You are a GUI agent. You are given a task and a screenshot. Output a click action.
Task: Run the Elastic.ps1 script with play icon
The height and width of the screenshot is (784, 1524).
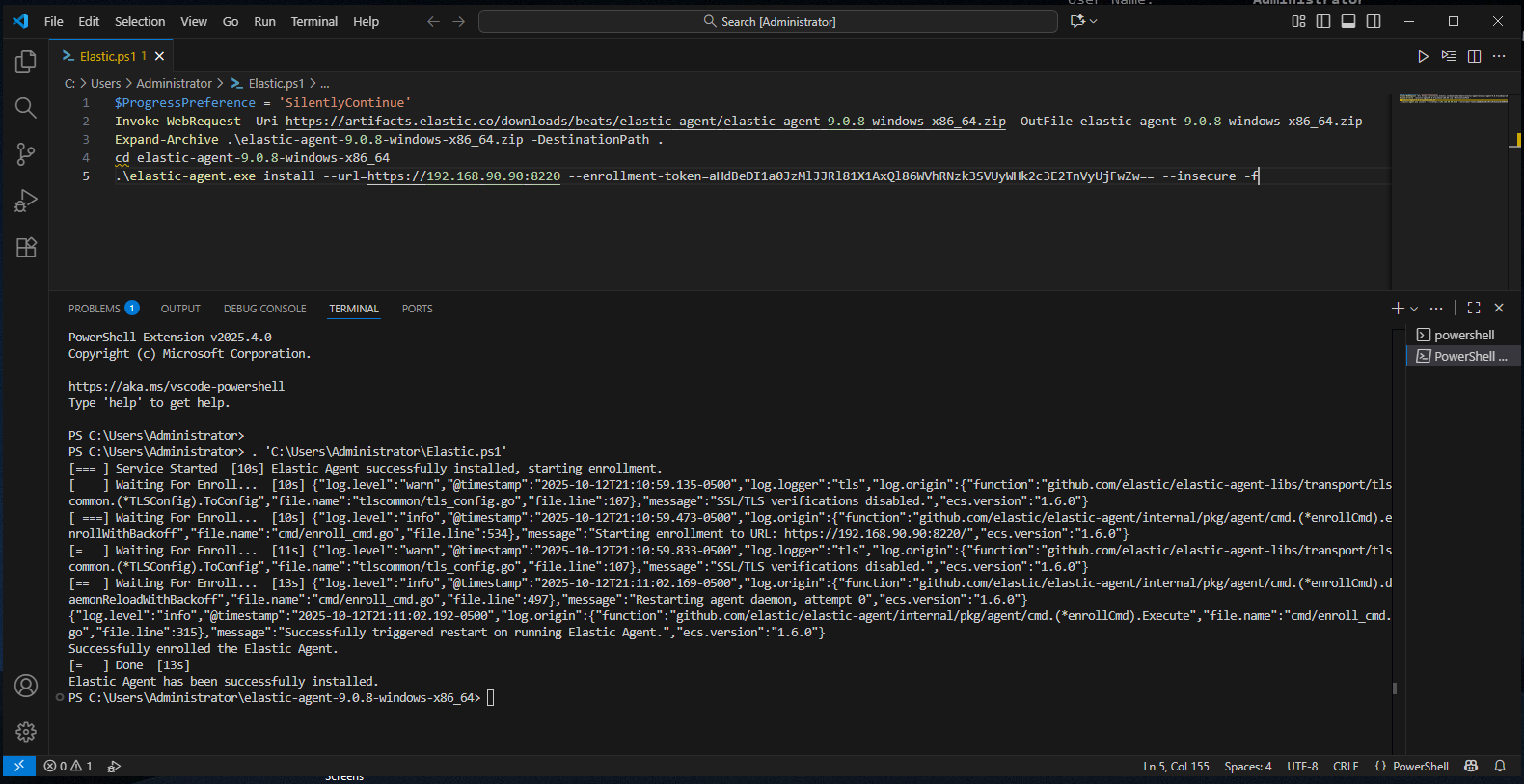(1423, 57)
